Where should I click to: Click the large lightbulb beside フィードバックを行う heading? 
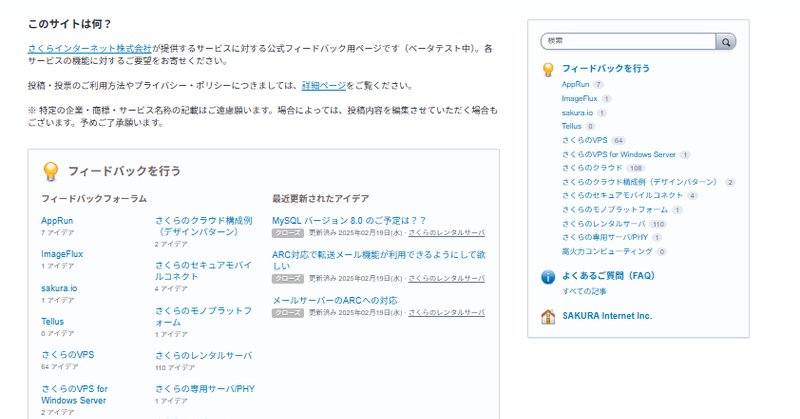point(51,171)
